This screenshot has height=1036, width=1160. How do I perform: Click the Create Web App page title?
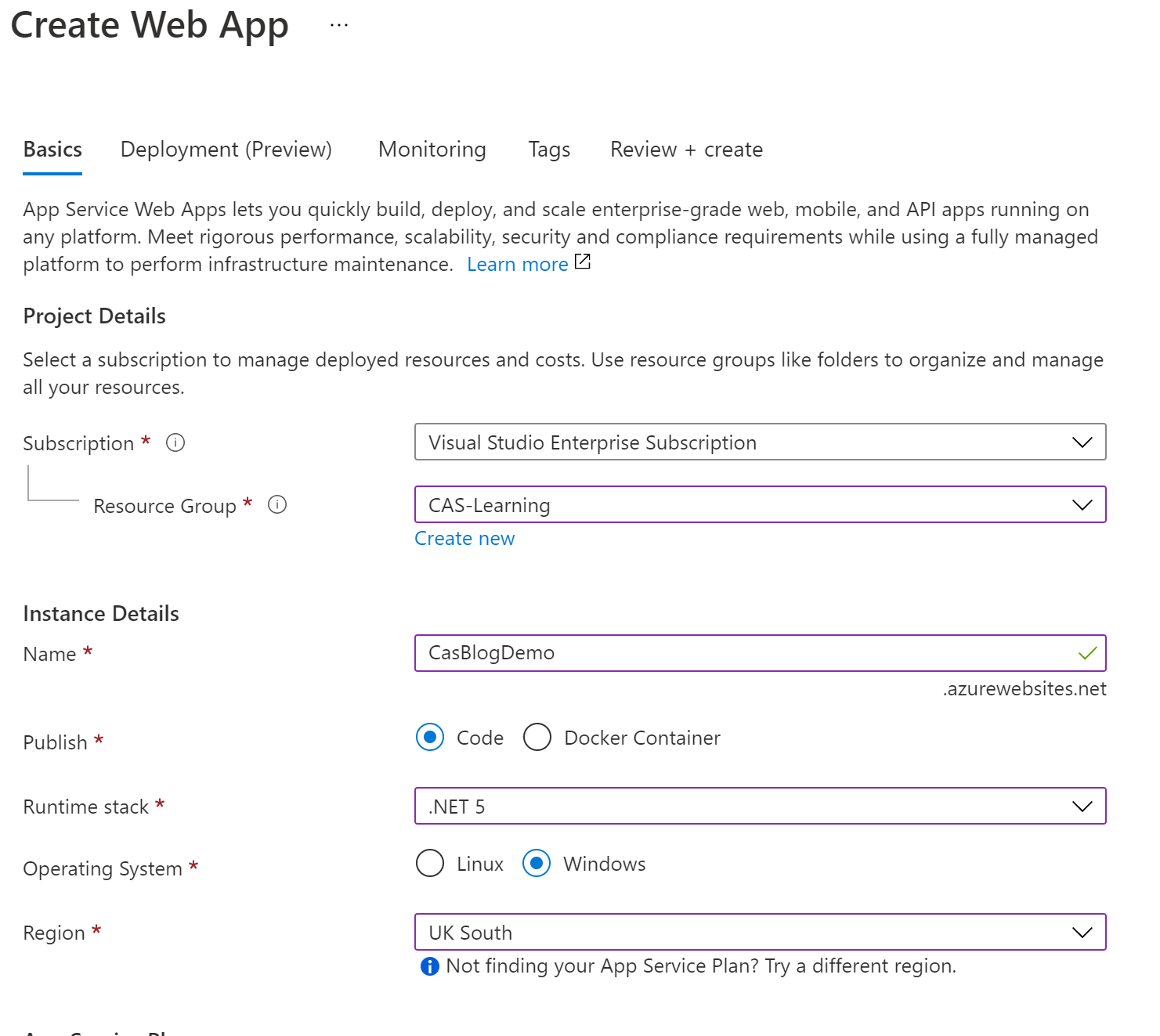click(150, 26)
